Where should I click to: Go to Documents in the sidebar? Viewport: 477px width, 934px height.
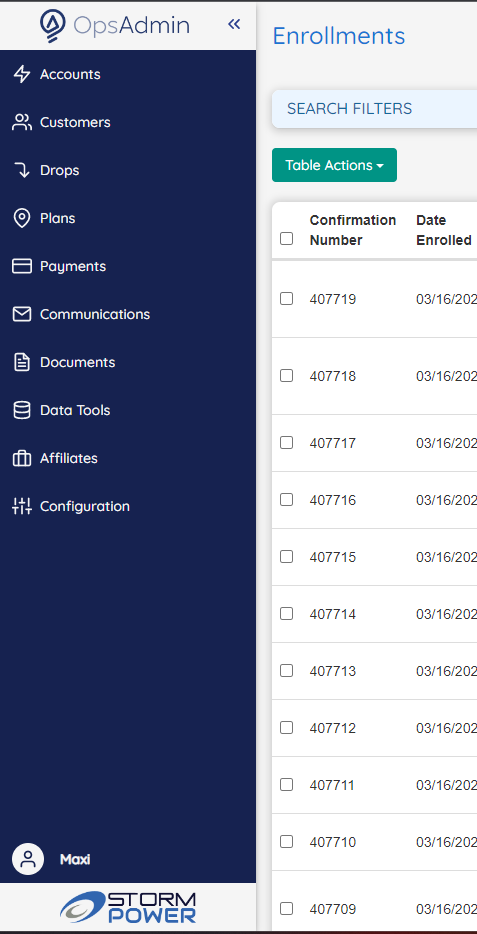tap(77, 362)
